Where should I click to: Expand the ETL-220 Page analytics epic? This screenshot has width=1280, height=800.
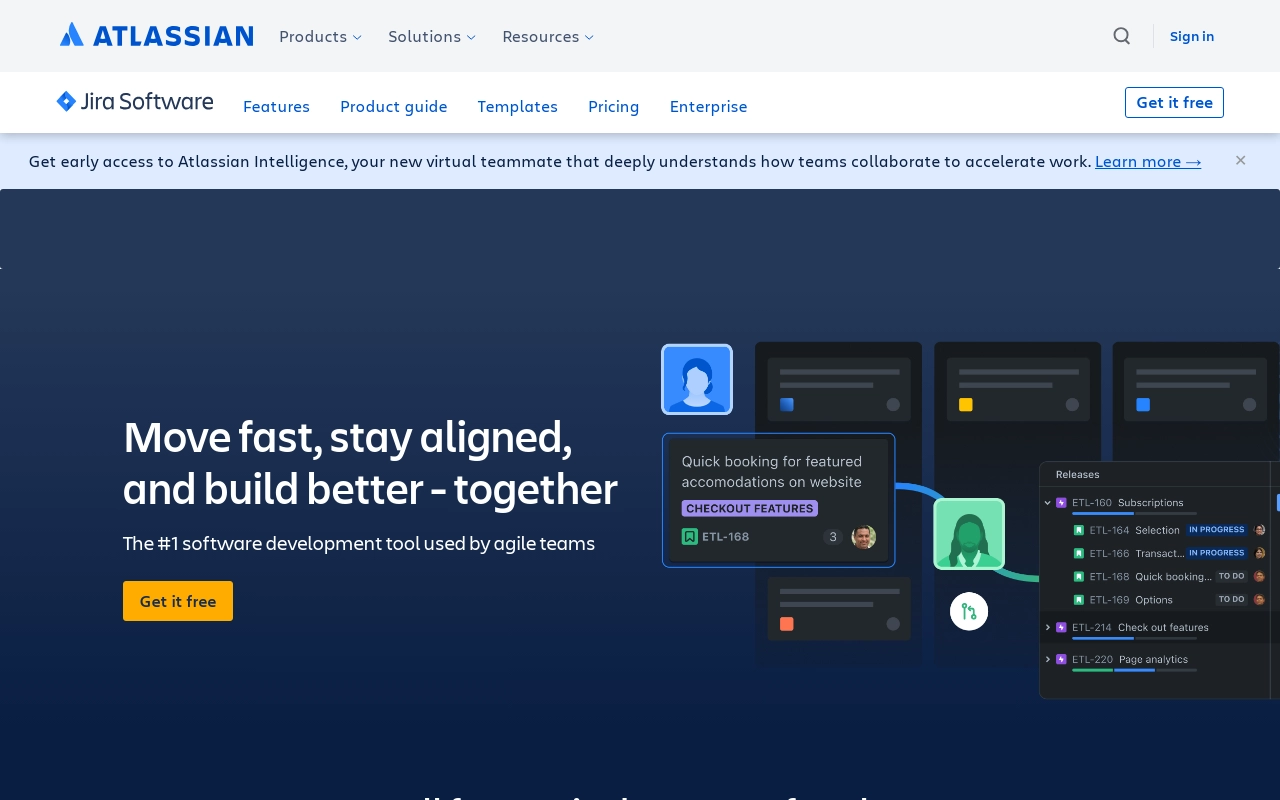pos(1048,660)
